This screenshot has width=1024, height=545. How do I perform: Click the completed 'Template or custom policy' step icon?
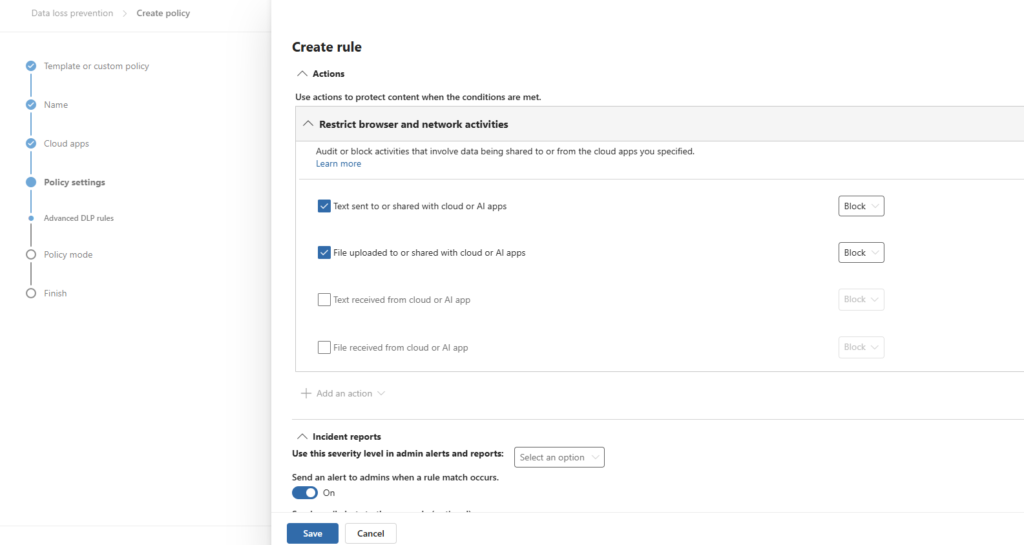pos(31,66)
